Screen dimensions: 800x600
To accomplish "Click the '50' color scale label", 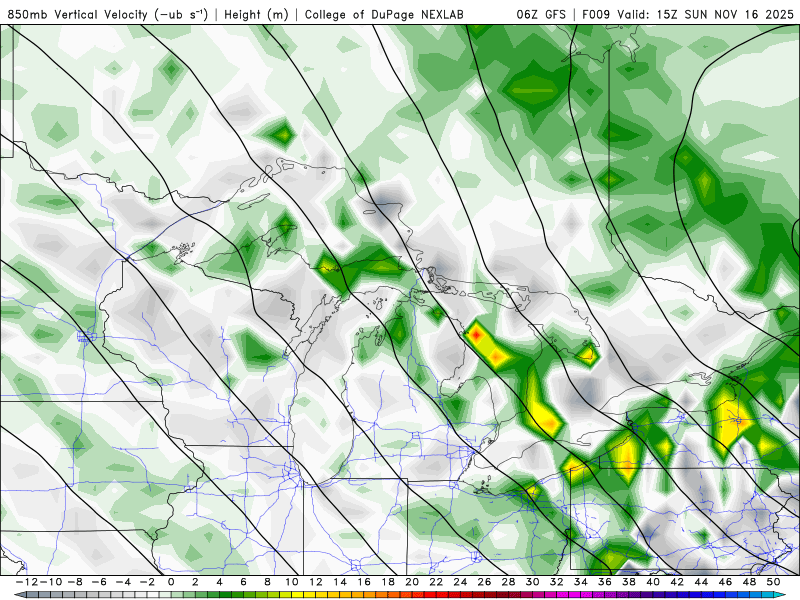I will (x=773, y=582).
